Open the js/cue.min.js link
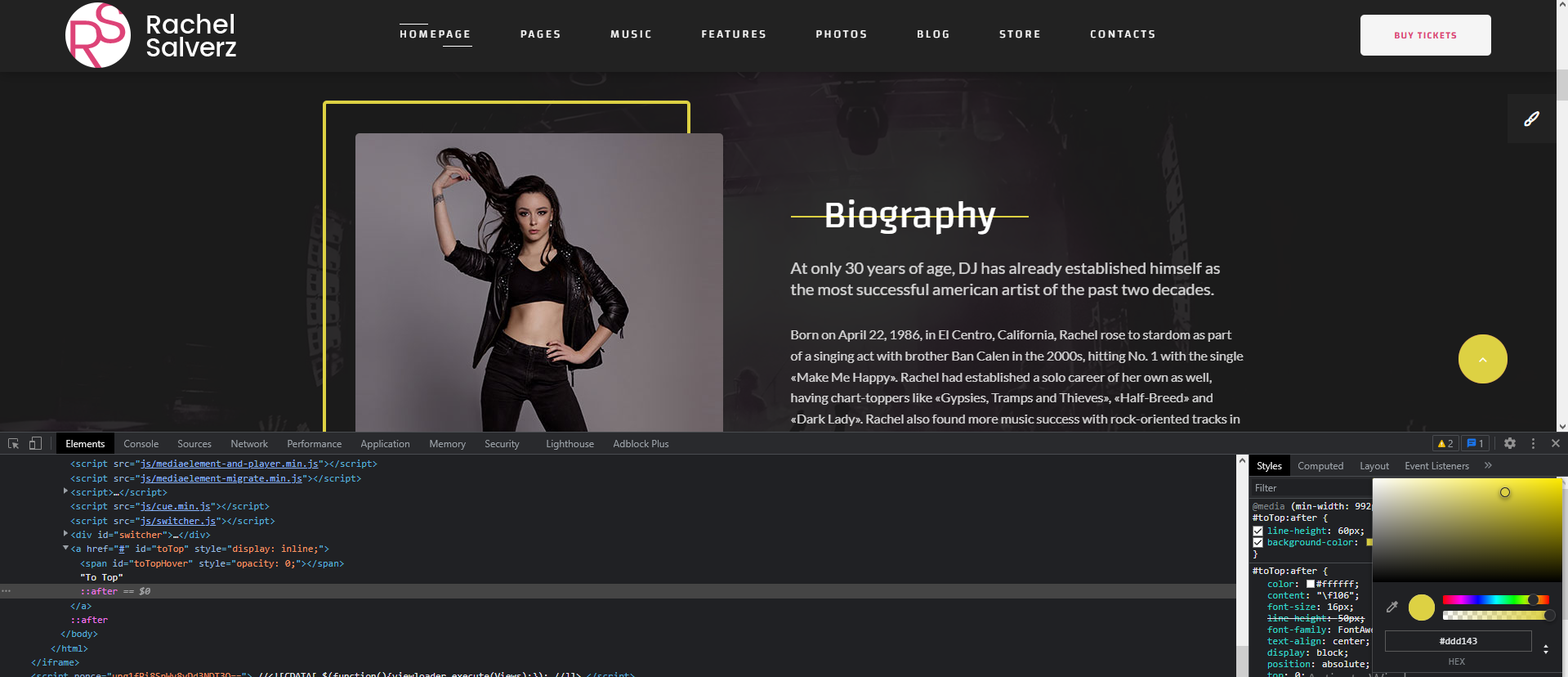Screen dimensions: 1568x677 (x=176, y=506)
